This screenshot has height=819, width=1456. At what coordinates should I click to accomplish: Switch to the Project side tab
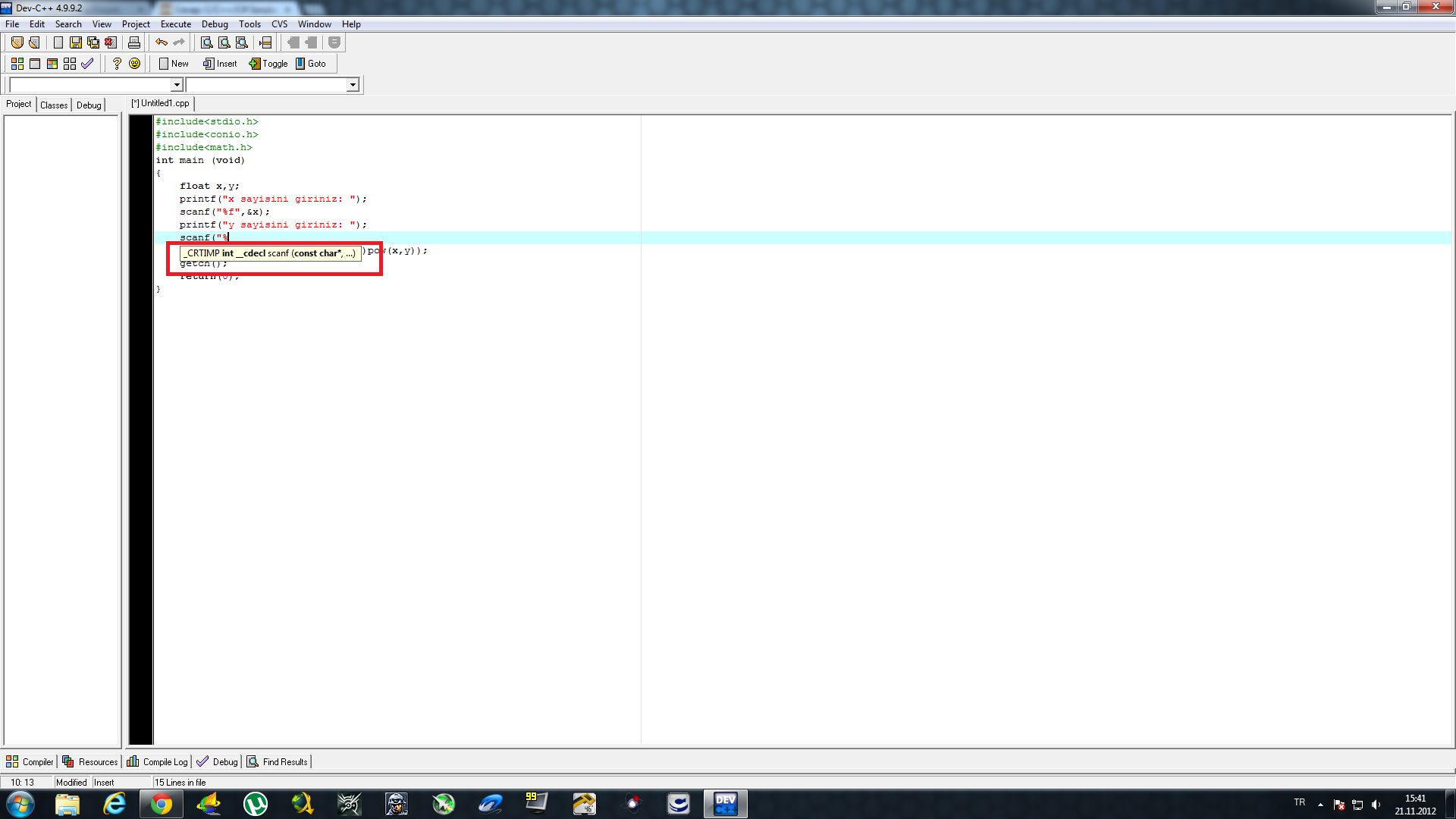[19, 104]
